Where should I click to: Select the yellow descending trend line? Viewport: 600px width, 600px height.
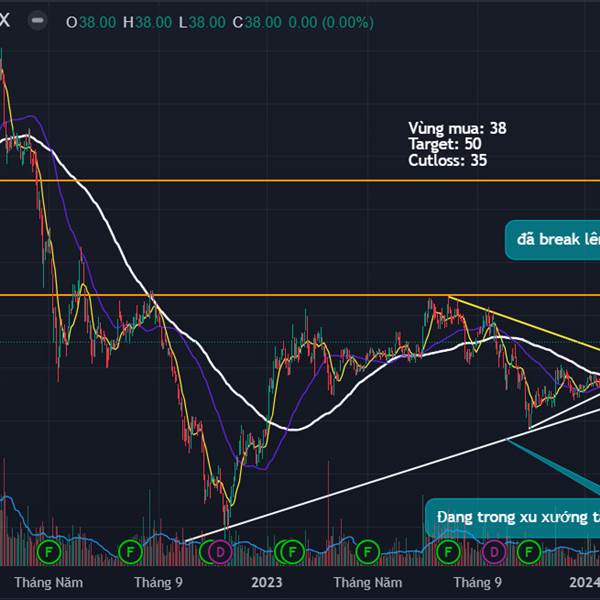coord(524,323)
